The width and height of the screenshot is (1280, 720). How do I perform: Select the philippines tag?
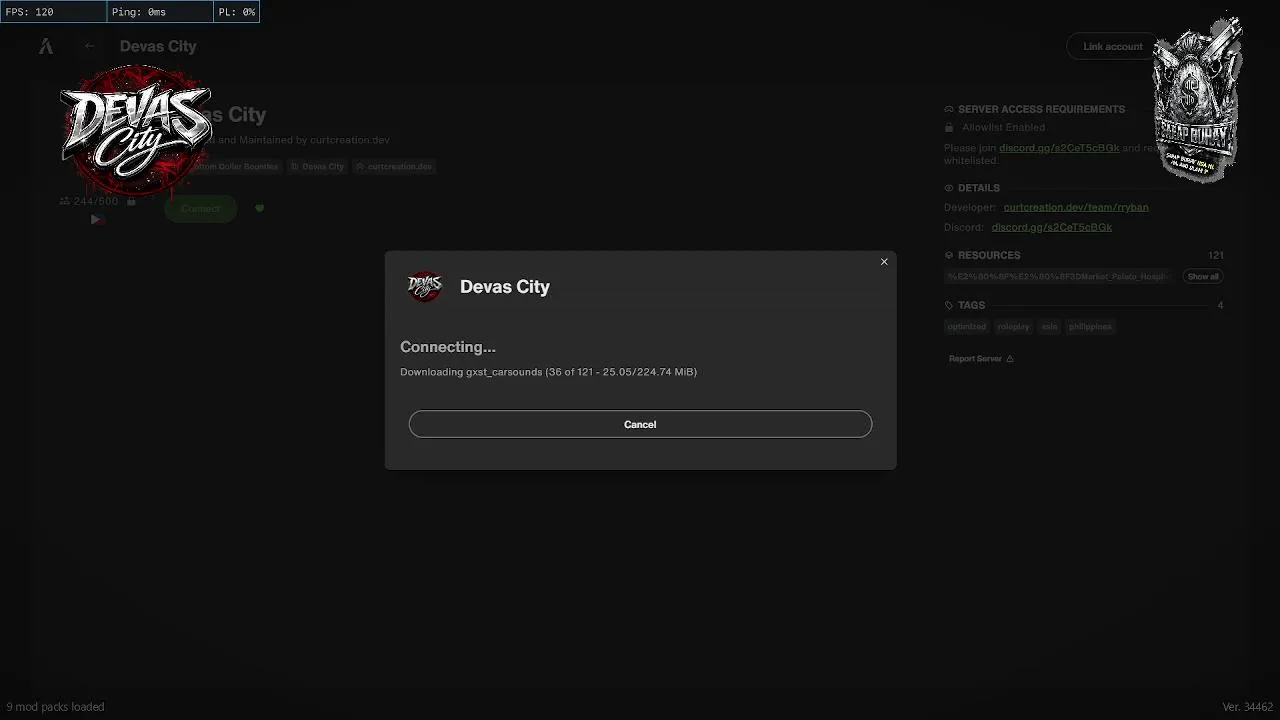(1090, 326)
